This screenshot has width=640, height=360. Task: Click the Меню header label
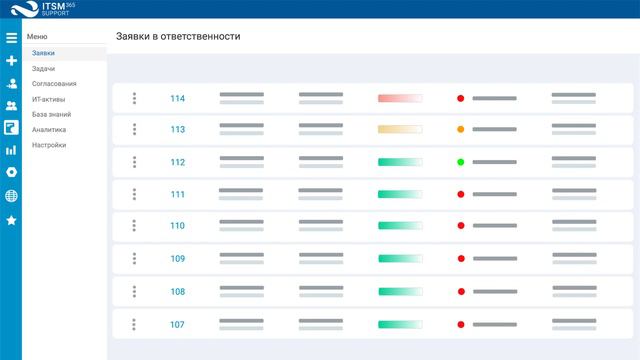(37, 37)
